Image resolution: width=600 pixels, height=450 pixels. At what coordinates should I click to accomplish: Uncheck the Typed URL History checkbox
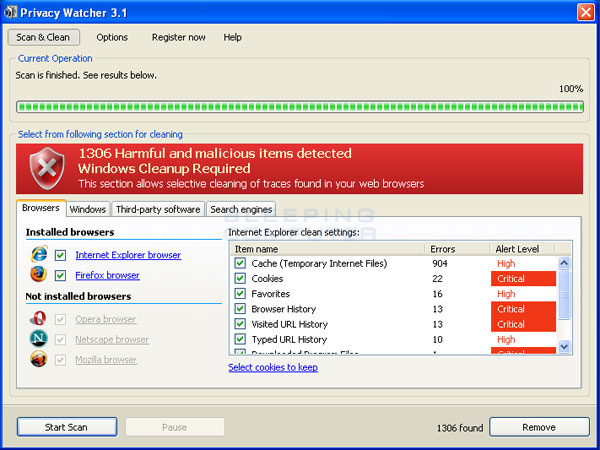click(240, 339)
